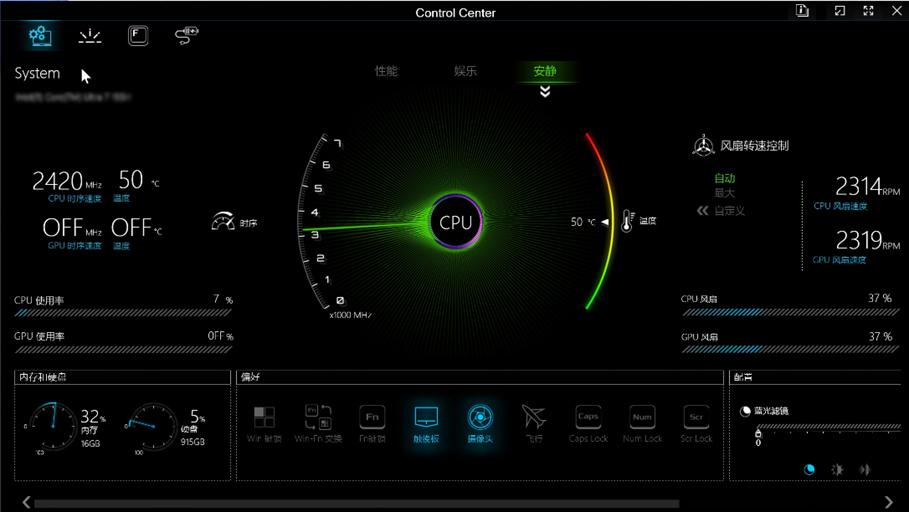
Task: Open the gaming mouse settings icon
Action: [x=187, y=36]
